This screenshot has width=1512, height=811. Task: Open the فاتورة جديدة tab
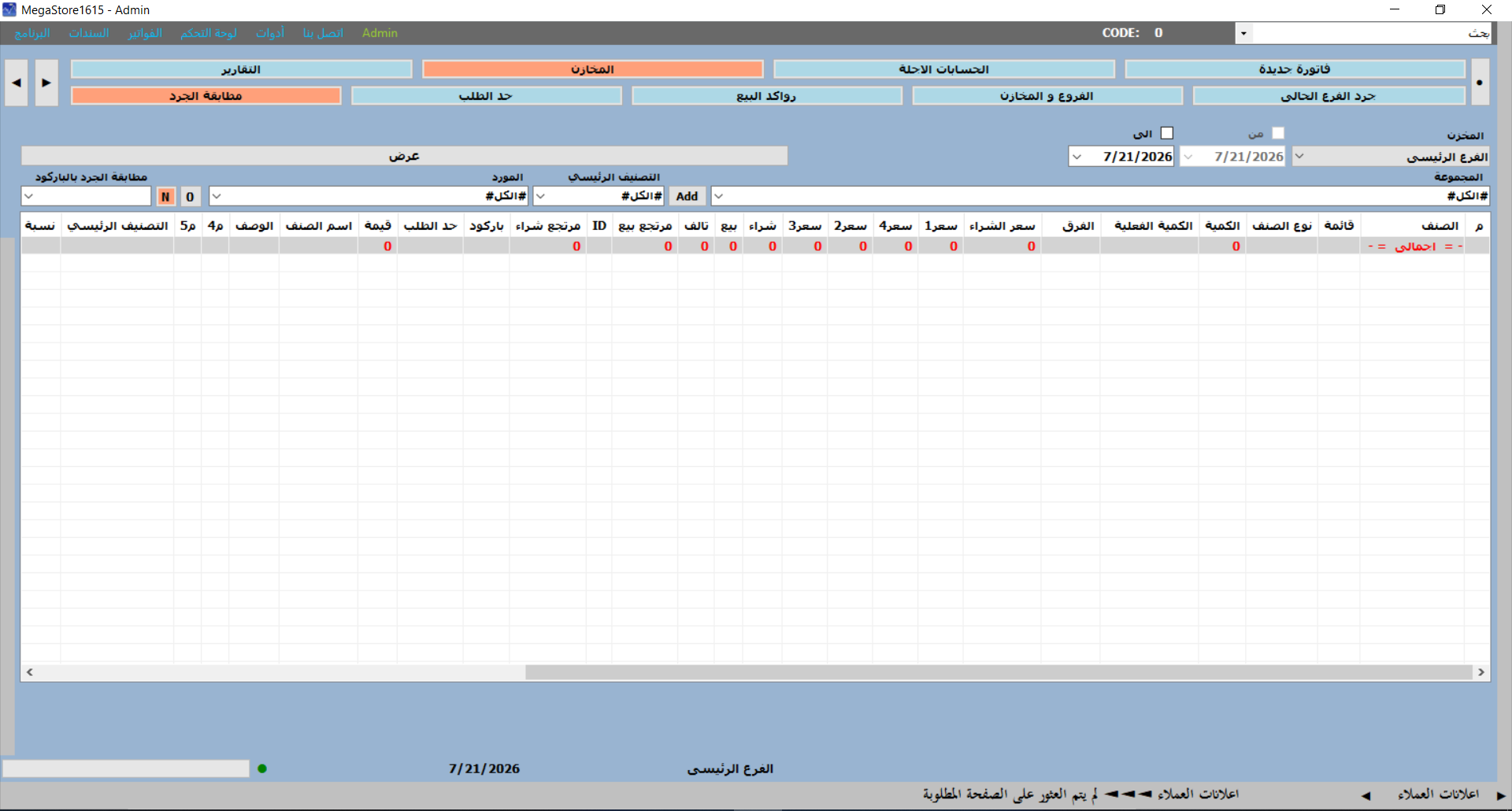tap(1295, 69)
